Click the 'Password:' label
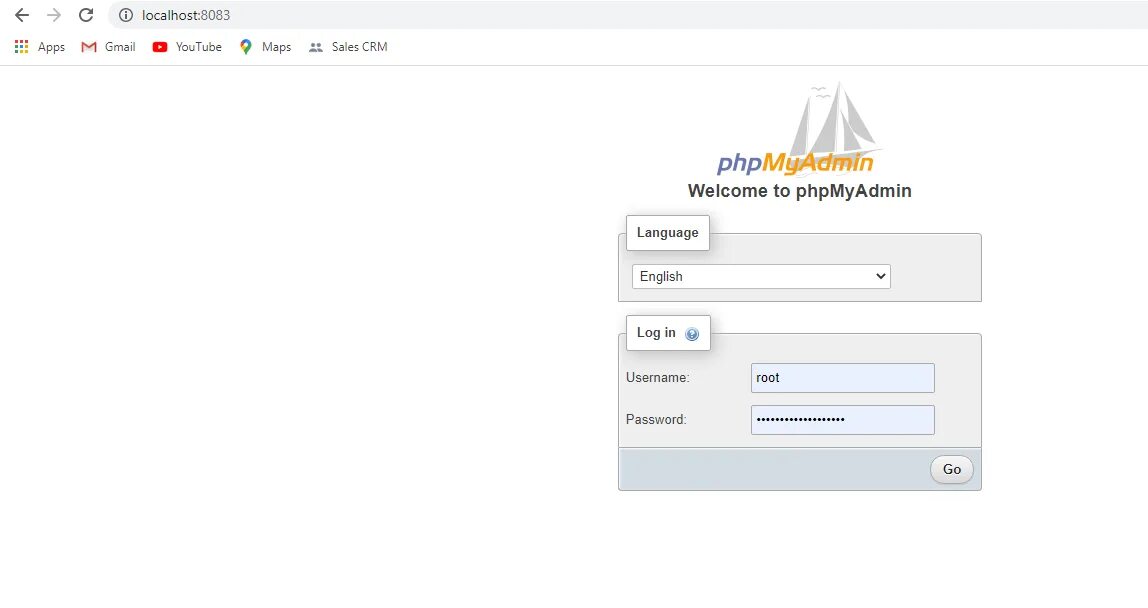This screenshot has height=608, width=1148. [x=656, y=420]
